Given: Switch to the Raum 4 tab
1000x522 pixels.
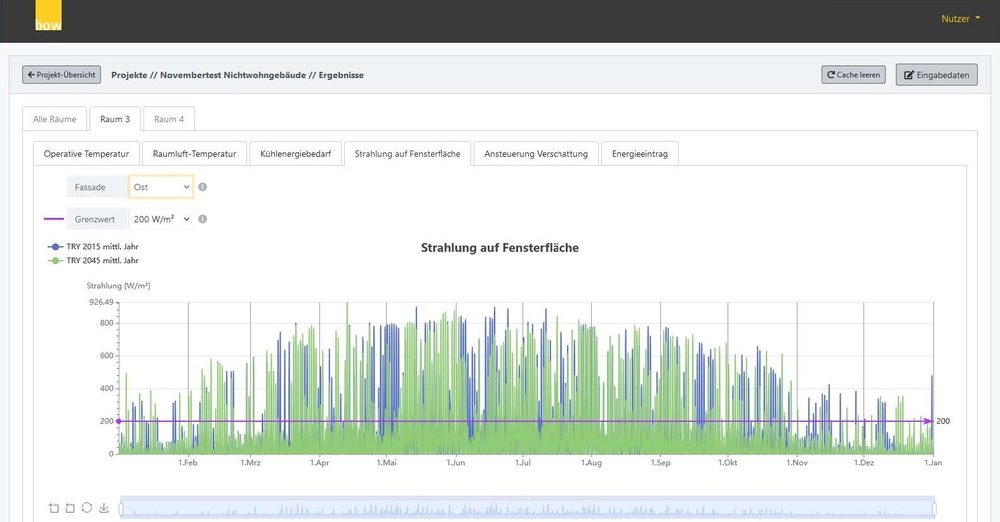Looking at the screenshot, I should (169, 119).
